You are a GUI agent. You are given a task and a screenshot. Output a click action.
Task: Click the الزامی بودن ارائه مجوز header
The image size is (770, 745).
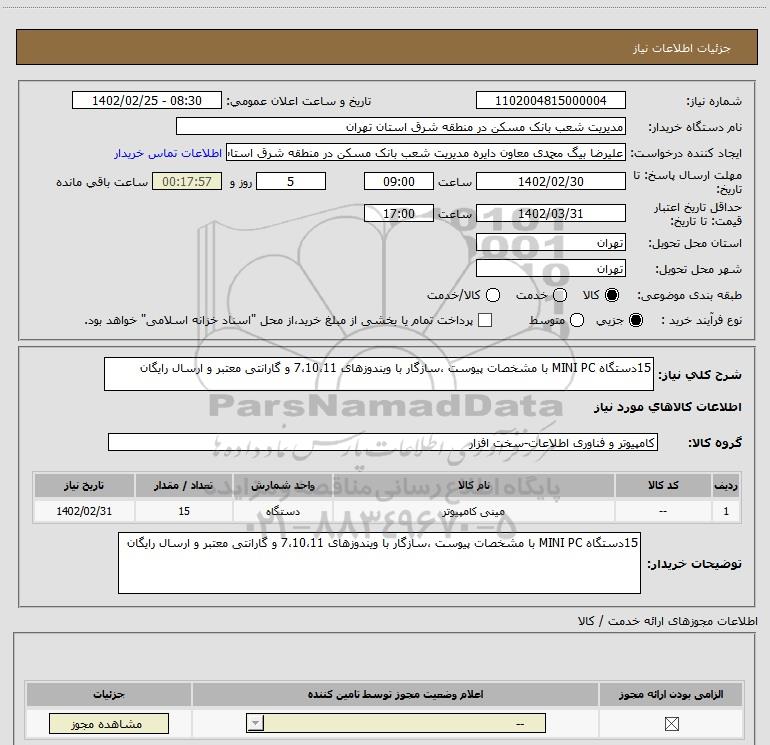click(x=671, y=694)
